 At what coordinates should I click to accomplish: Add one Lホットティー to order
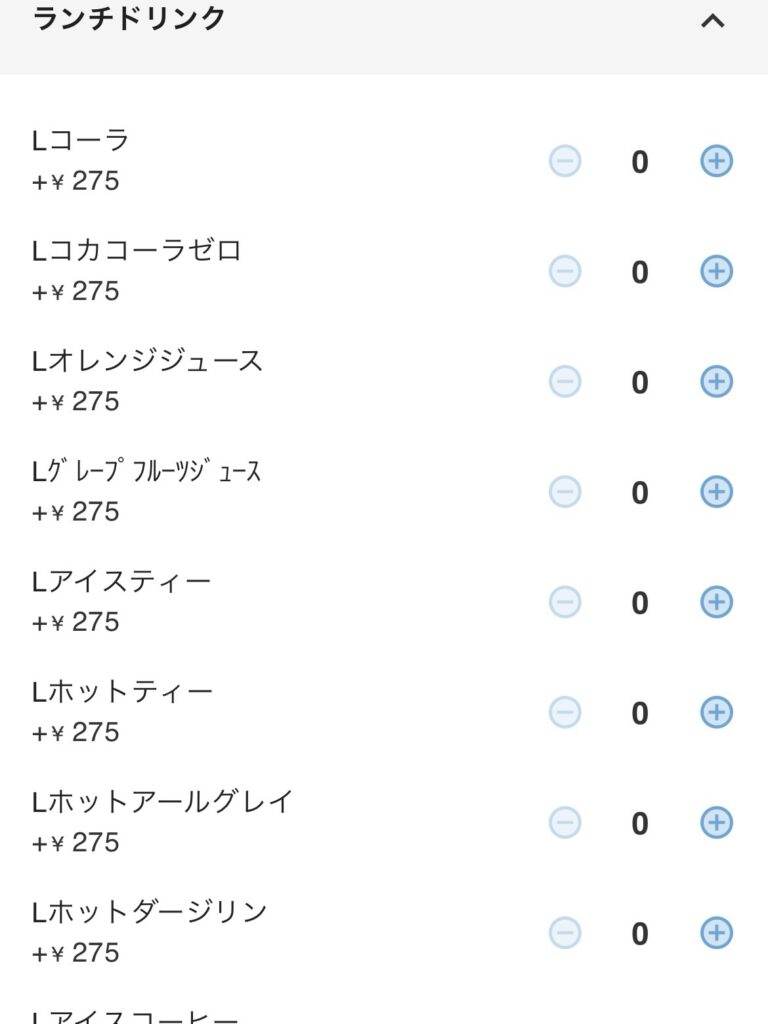pyautogui.click(x=716, y=713)
